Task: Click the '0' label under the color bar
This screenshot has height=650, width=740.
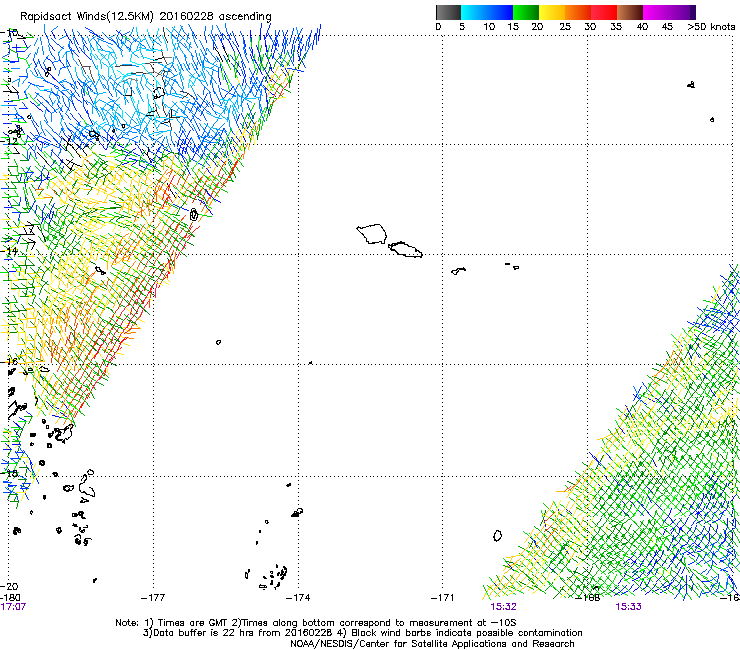Action: pyautogui.click(x=438, y=27)
